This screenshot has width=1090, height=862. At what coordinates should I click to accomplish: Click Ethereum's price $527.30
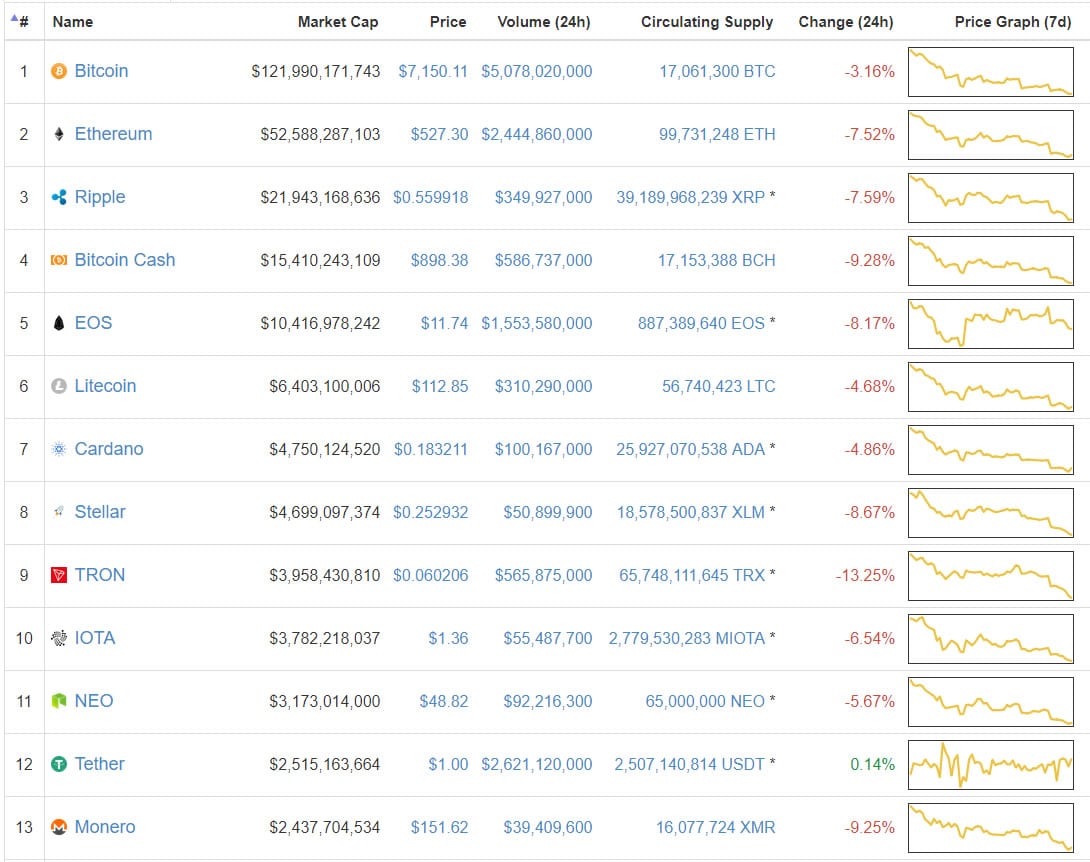439,134
